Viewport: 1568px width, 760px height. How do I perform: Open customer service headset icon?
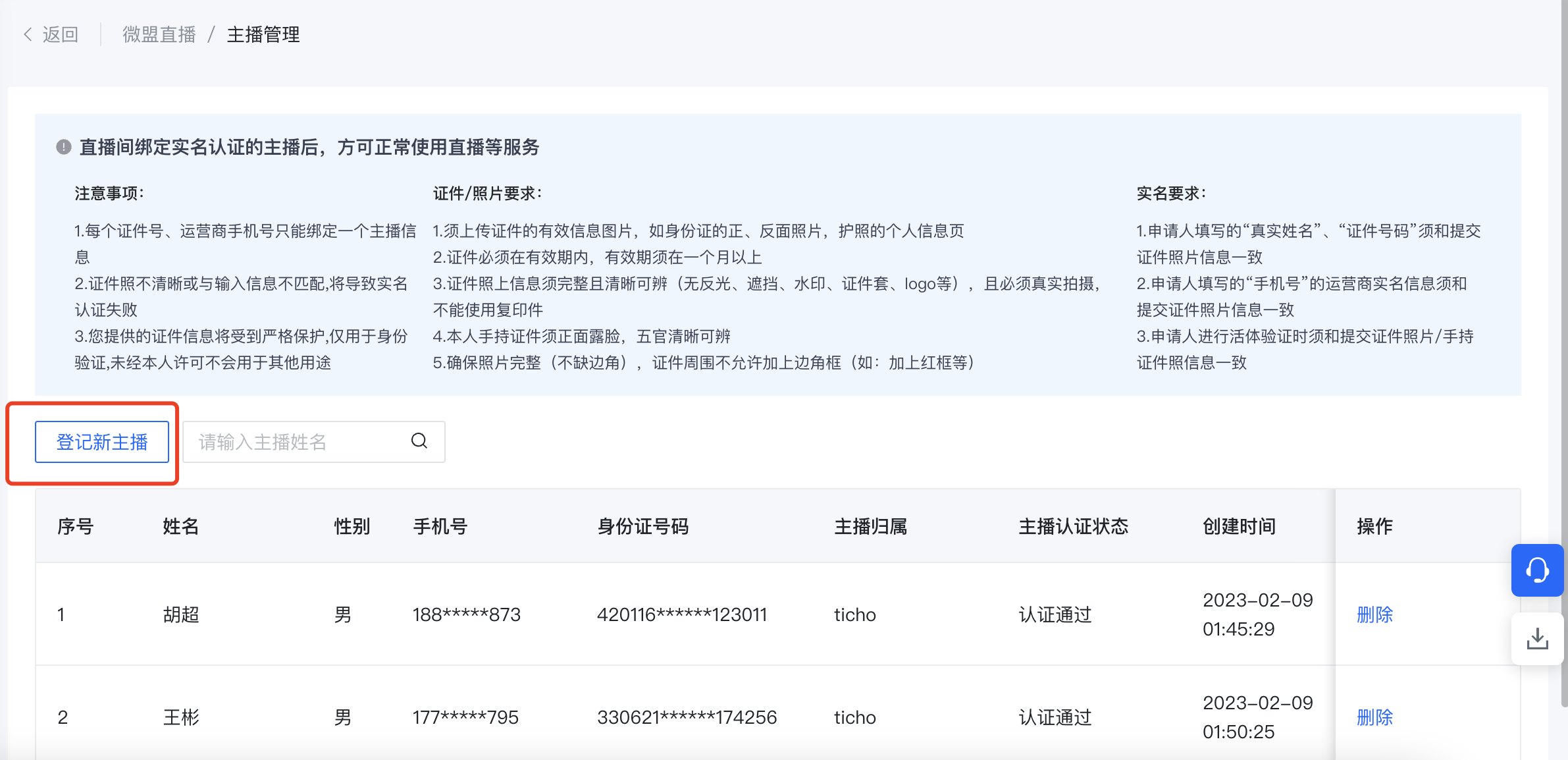point(1537,570)
